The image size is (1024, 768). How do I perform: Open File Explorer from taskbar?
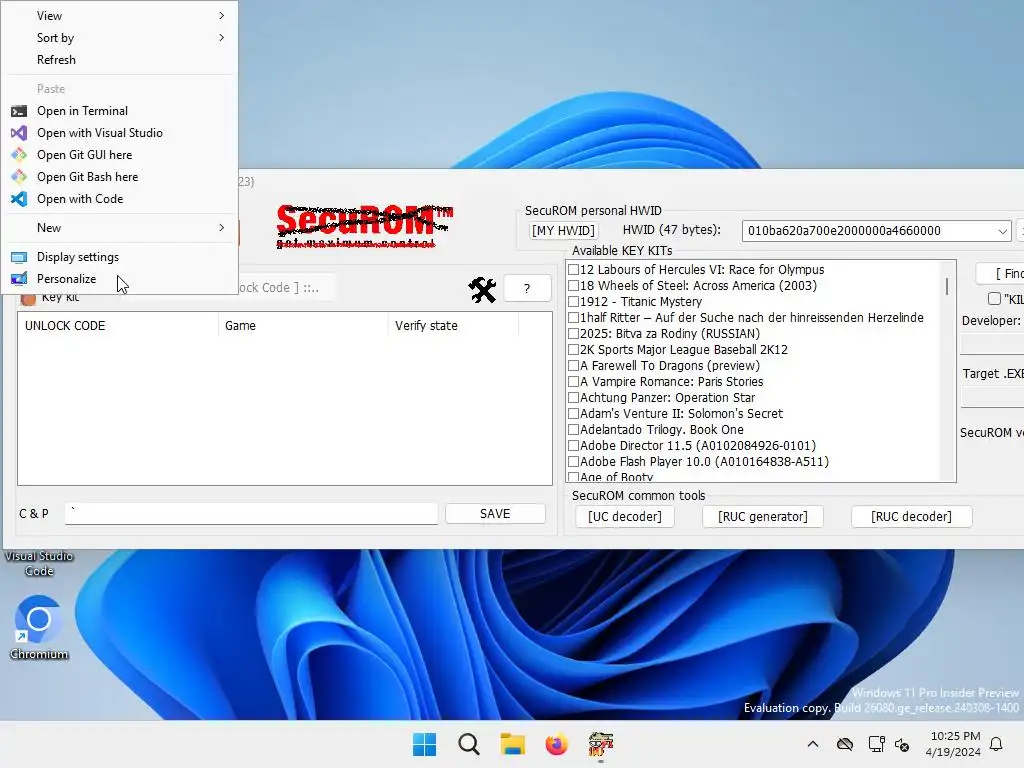pos(513,744)
